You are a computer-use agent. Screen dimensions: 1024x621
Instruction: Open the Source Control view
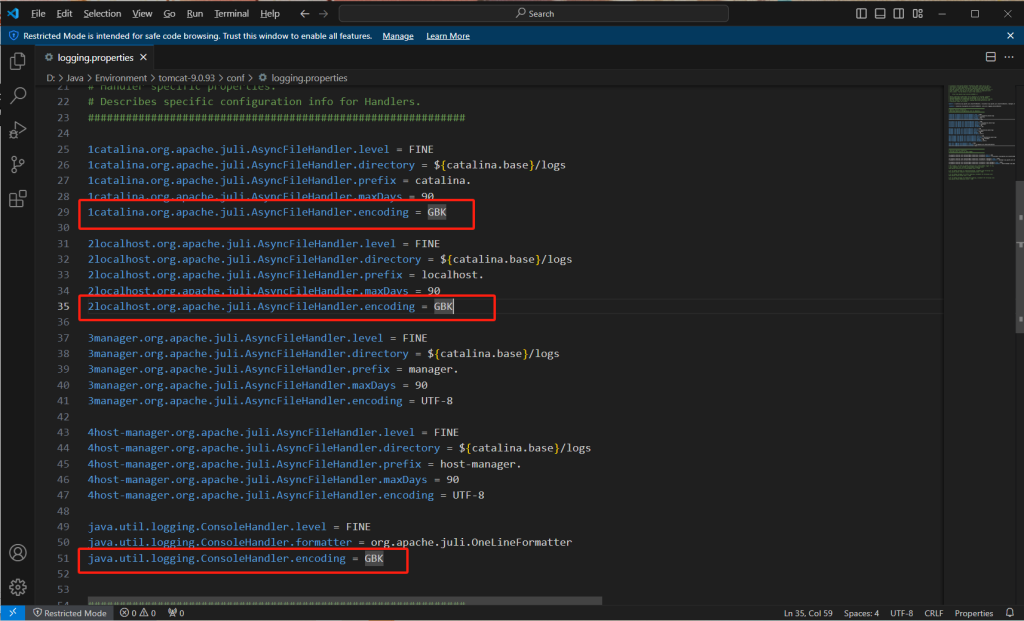pos(18,165)
